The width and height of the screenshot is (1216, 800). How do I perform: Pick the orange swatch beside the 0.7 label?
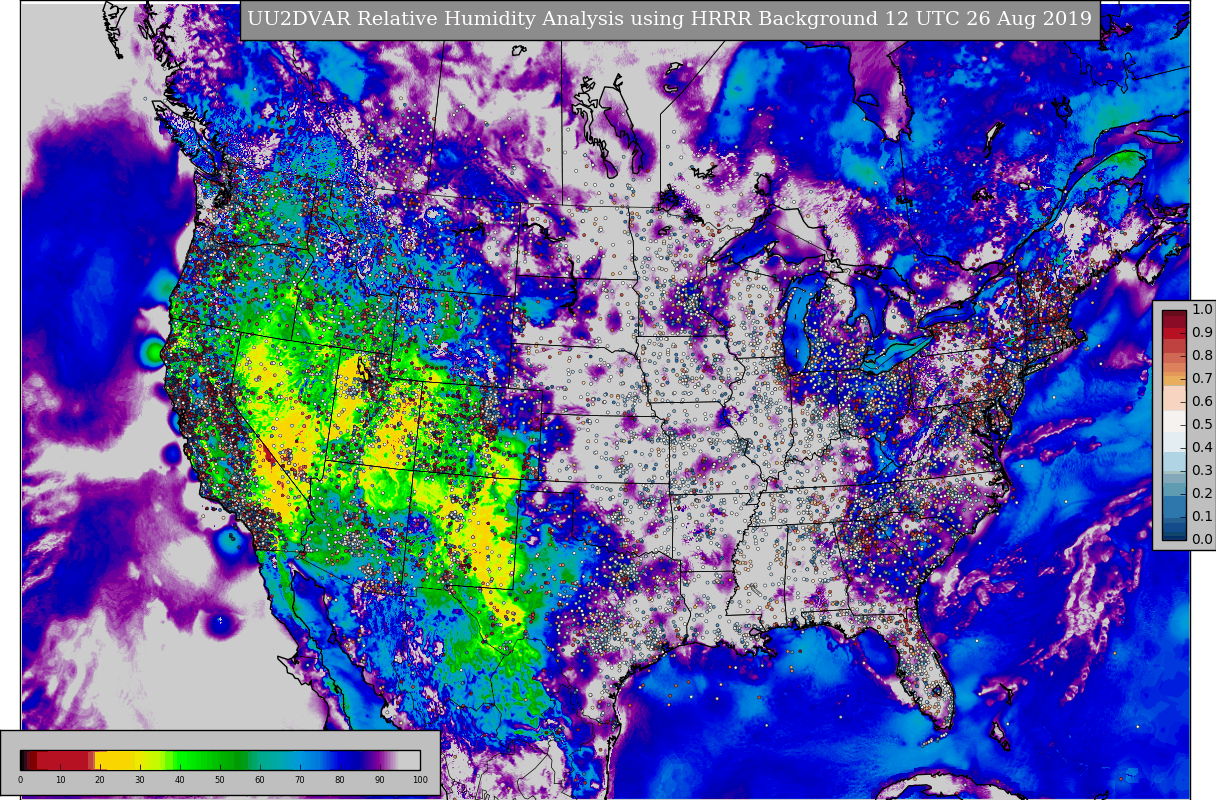tap(1174, 379)
